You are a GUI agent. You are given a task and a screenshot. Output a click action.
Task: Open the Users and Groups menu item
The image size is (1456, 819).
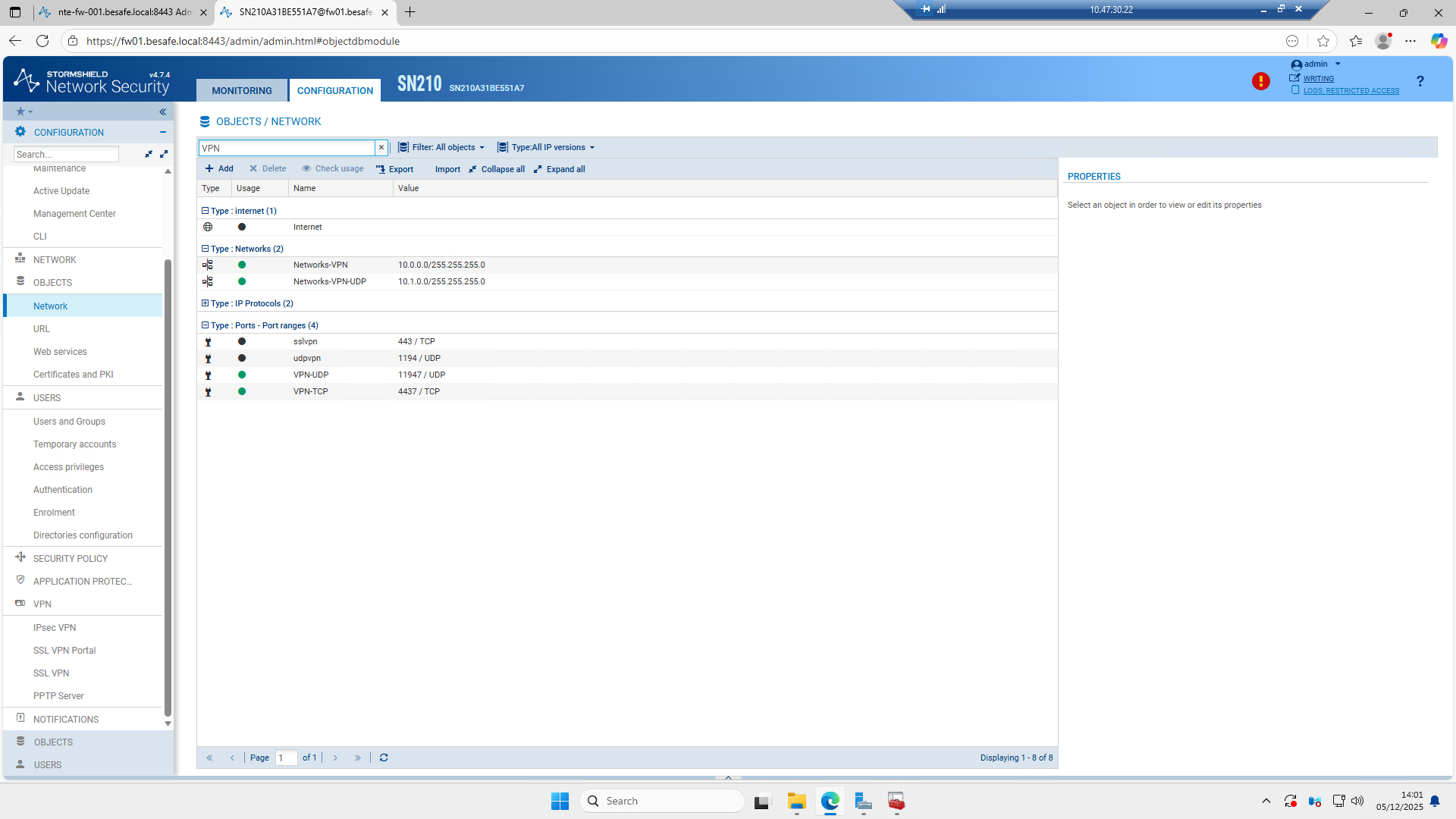pyautogui.click(x=69, y=422)
